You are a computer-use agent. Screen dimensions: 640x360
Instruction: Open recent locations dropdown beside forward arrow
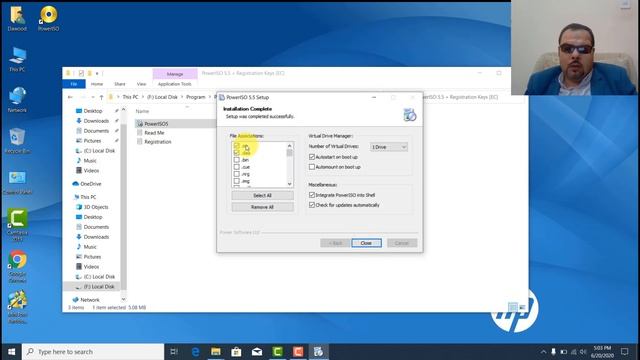(x=93, y=97)
